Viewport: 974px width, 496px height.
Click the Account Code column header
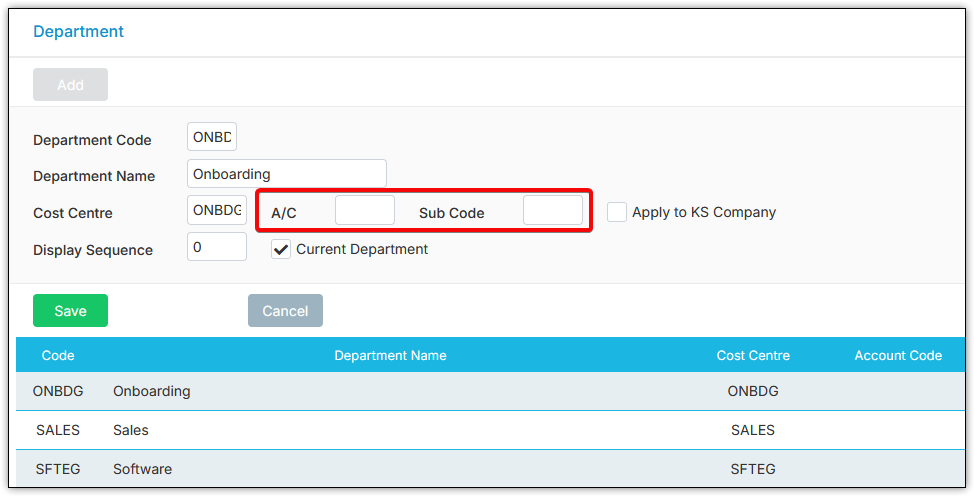(x=898, y=355)
